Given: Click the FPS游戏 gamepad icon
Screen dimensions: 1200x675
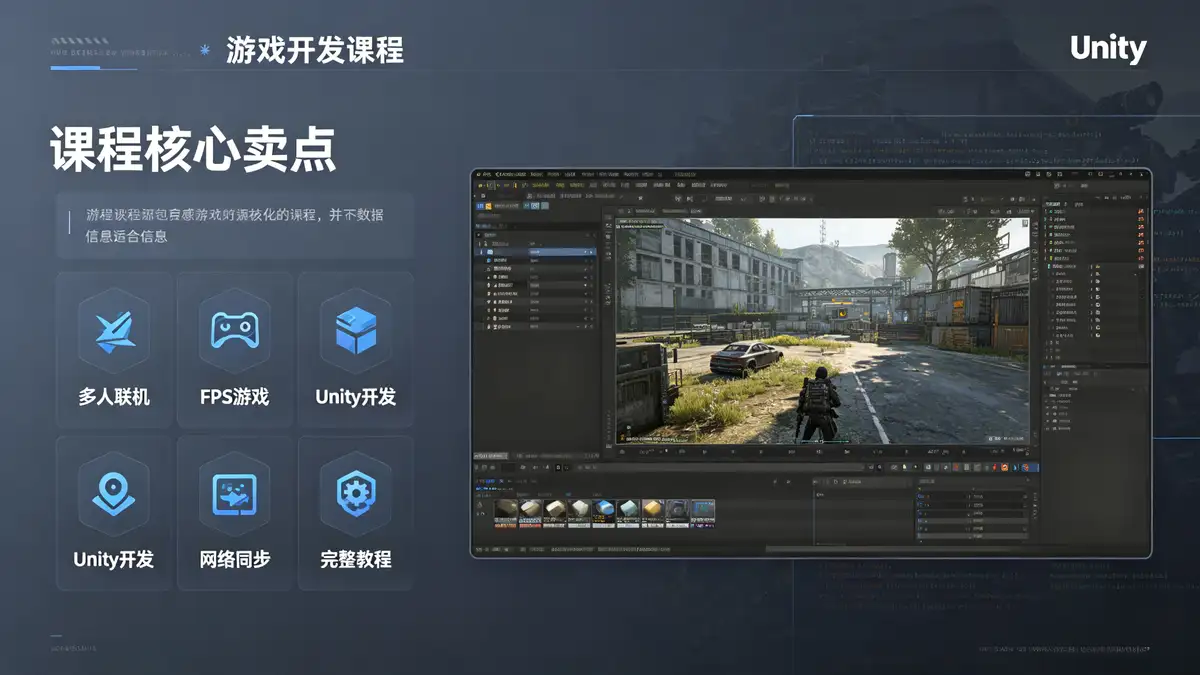Looking at the screenshot, I should click(235, 330).
